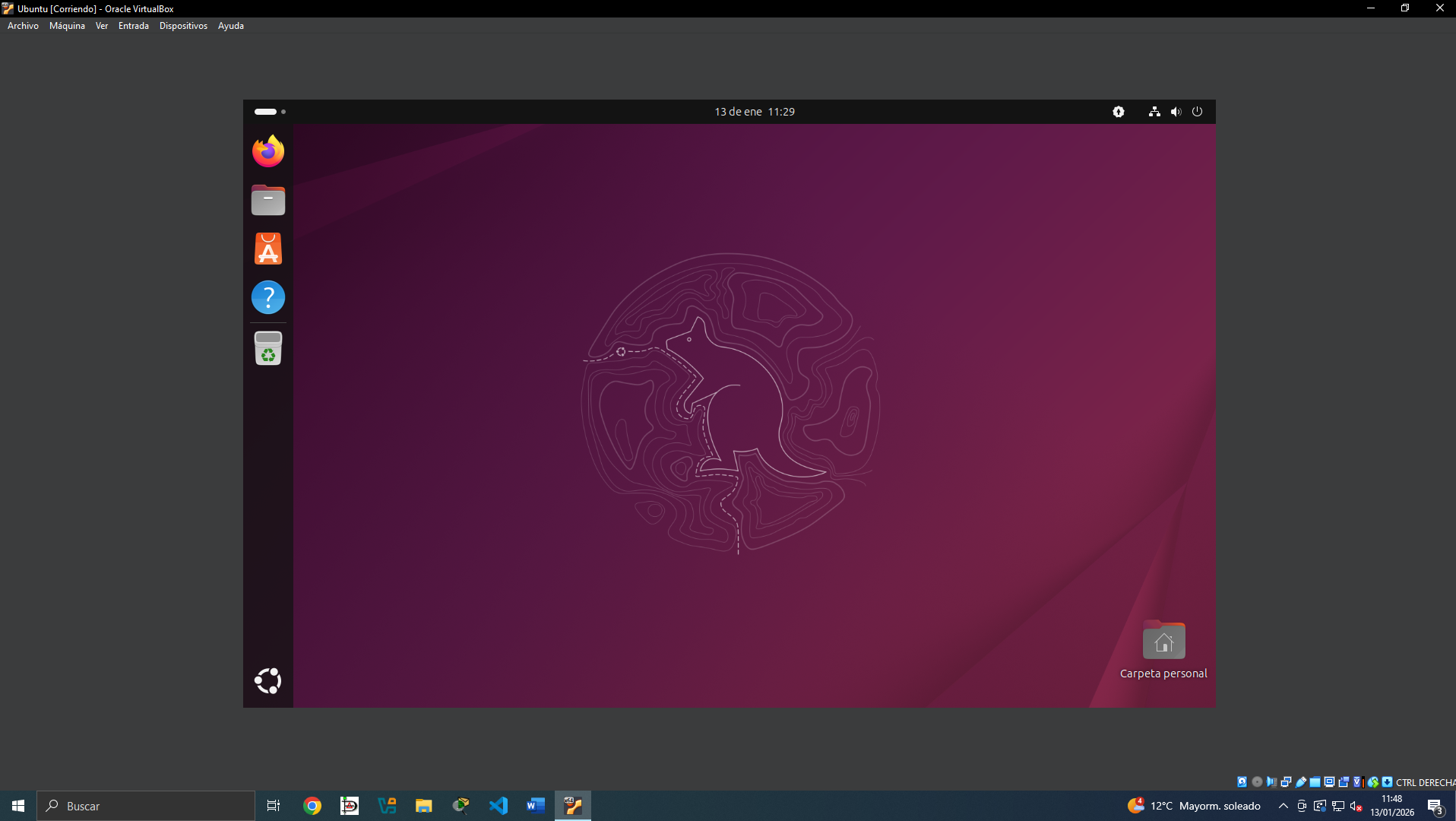The width and height of the screenshot is (1456, 821).
Task: Click the Buscar taskbar search box
Action: pos(146,806)
